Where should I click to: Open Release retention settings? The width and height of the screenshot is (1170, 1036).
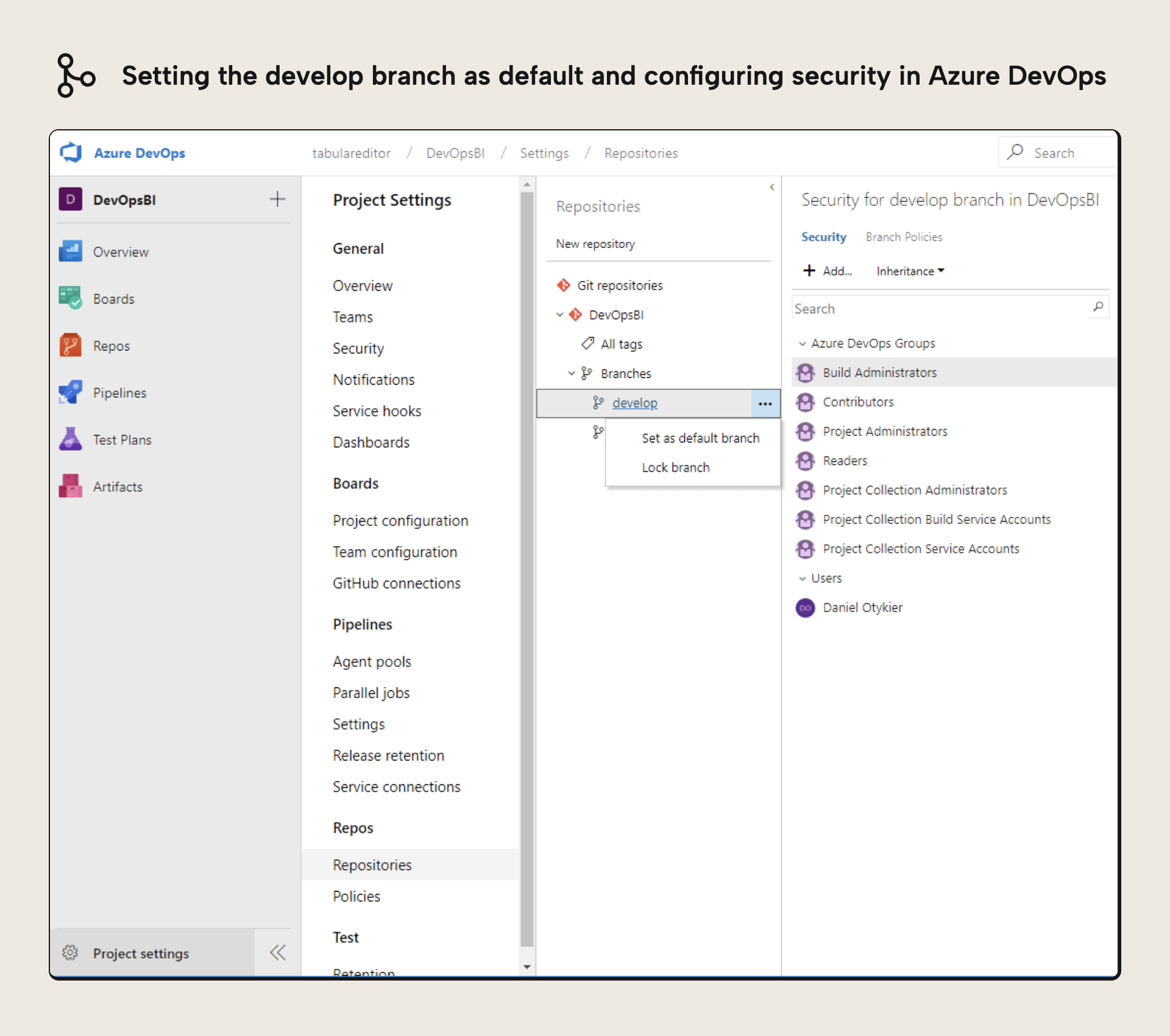388,755
